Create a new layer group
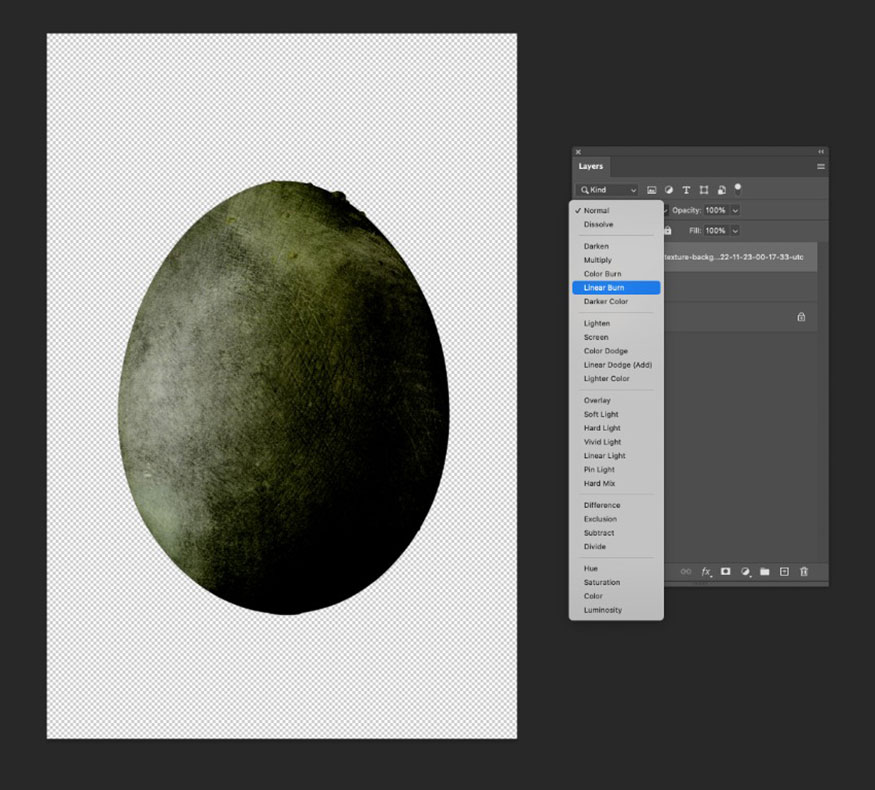The image size is (875, 790). [765, 571]
